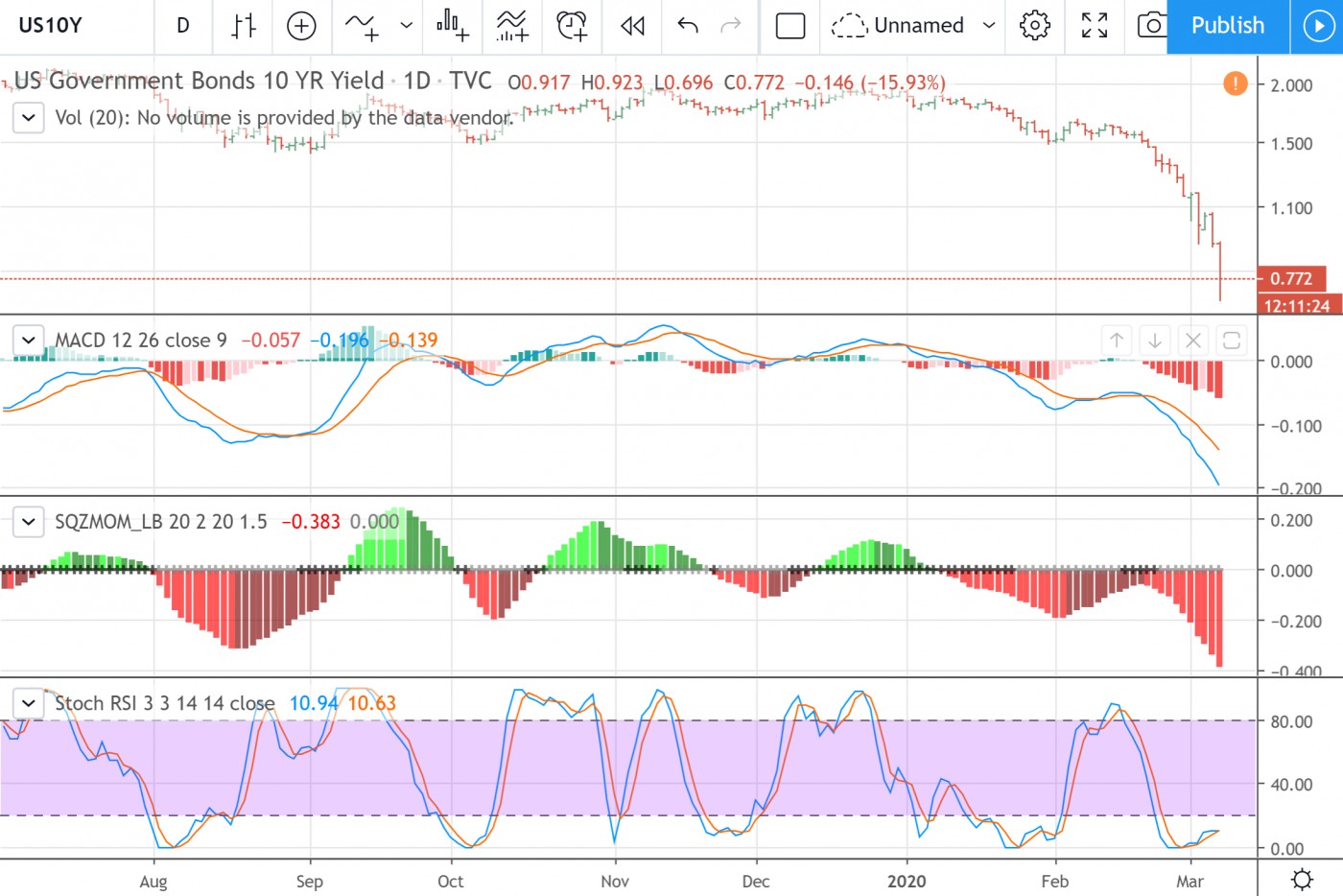The width and height of the screenshot is (1343, 896).
Task: Open the indicator templates icon
Action: 512,26
